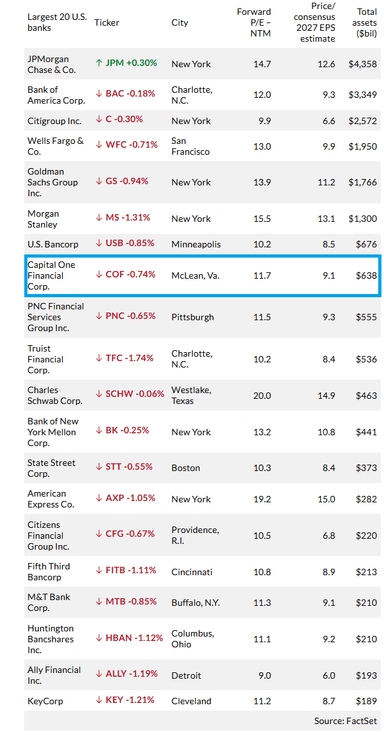Click the BAC -0.18% ticker
The image size is (384, 735).
[125, 94]
